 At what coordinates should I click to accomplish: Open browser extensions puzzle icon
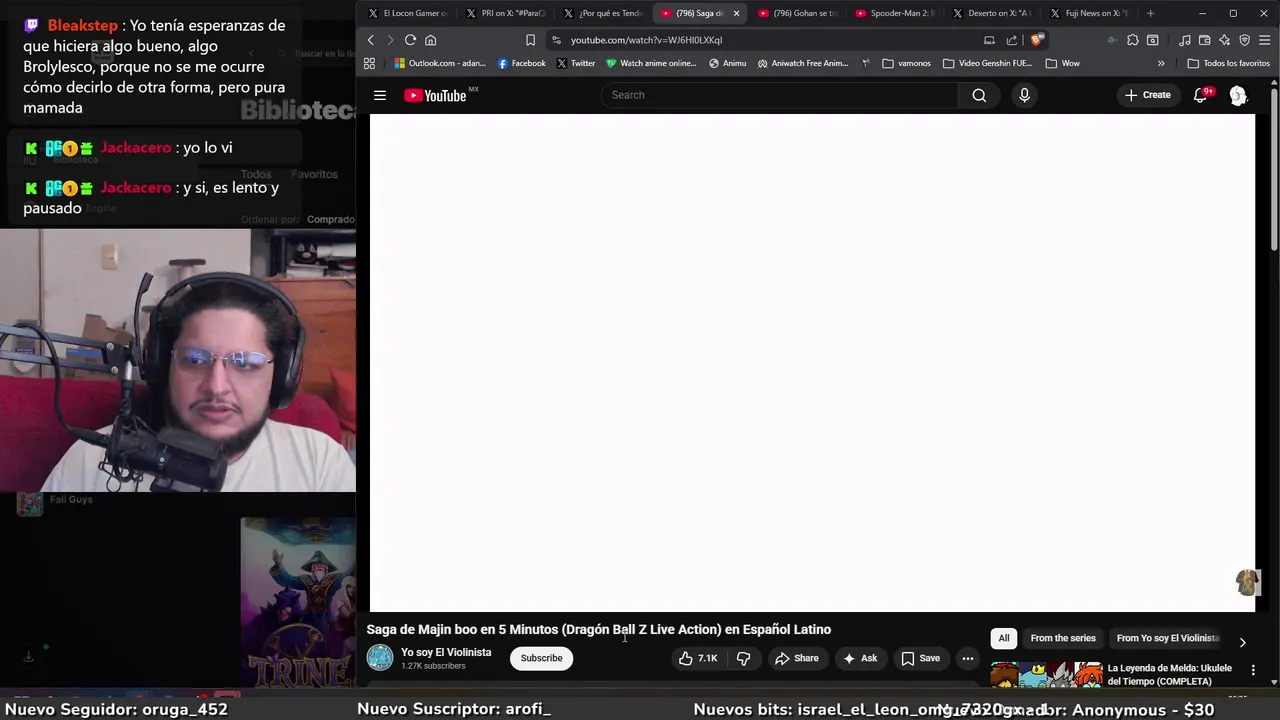click(x=1133, y=40)
